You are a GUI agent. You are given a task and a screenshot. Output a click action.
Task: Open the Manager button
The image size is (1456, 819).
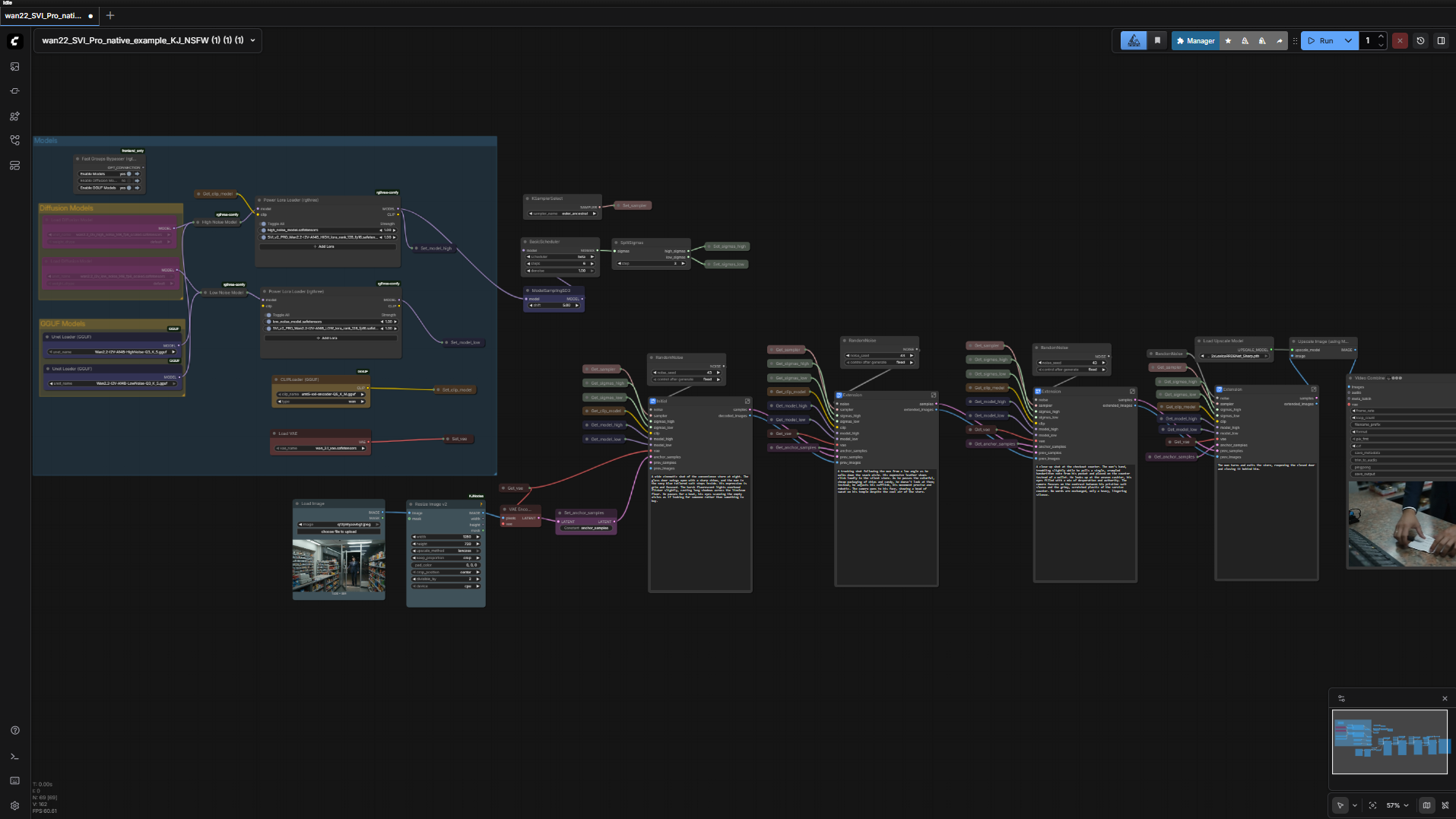point(1194,41)
